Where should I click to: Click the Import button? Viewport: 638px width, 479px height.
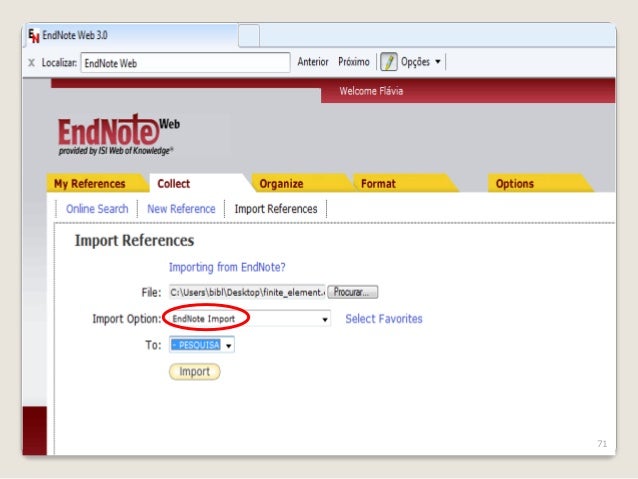click(194, 372)
